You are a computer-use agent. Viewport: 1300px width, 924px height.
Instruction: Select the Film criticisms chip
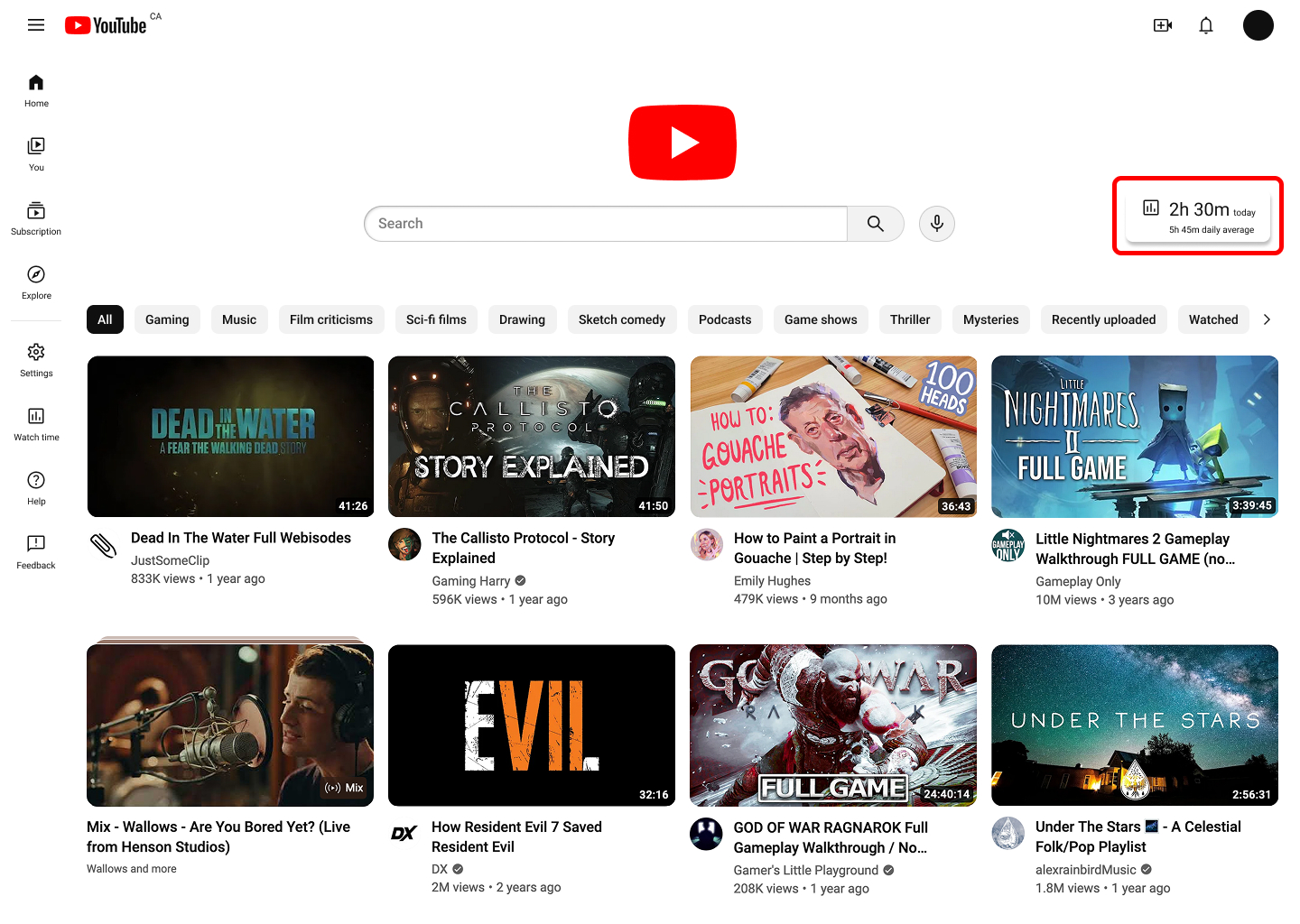click(331, 319)
